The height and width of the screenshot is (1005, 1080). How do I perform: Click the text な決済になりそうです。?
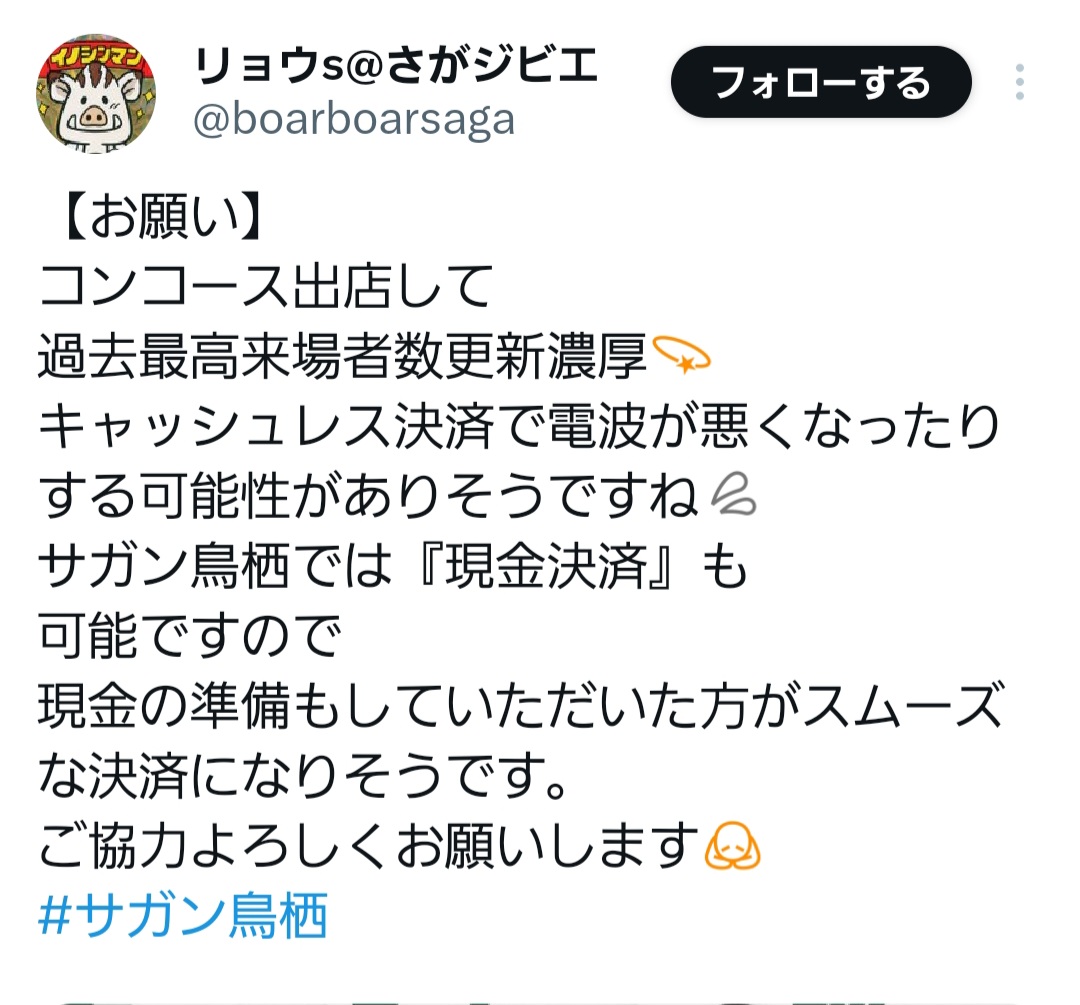(x=303, y=776)
